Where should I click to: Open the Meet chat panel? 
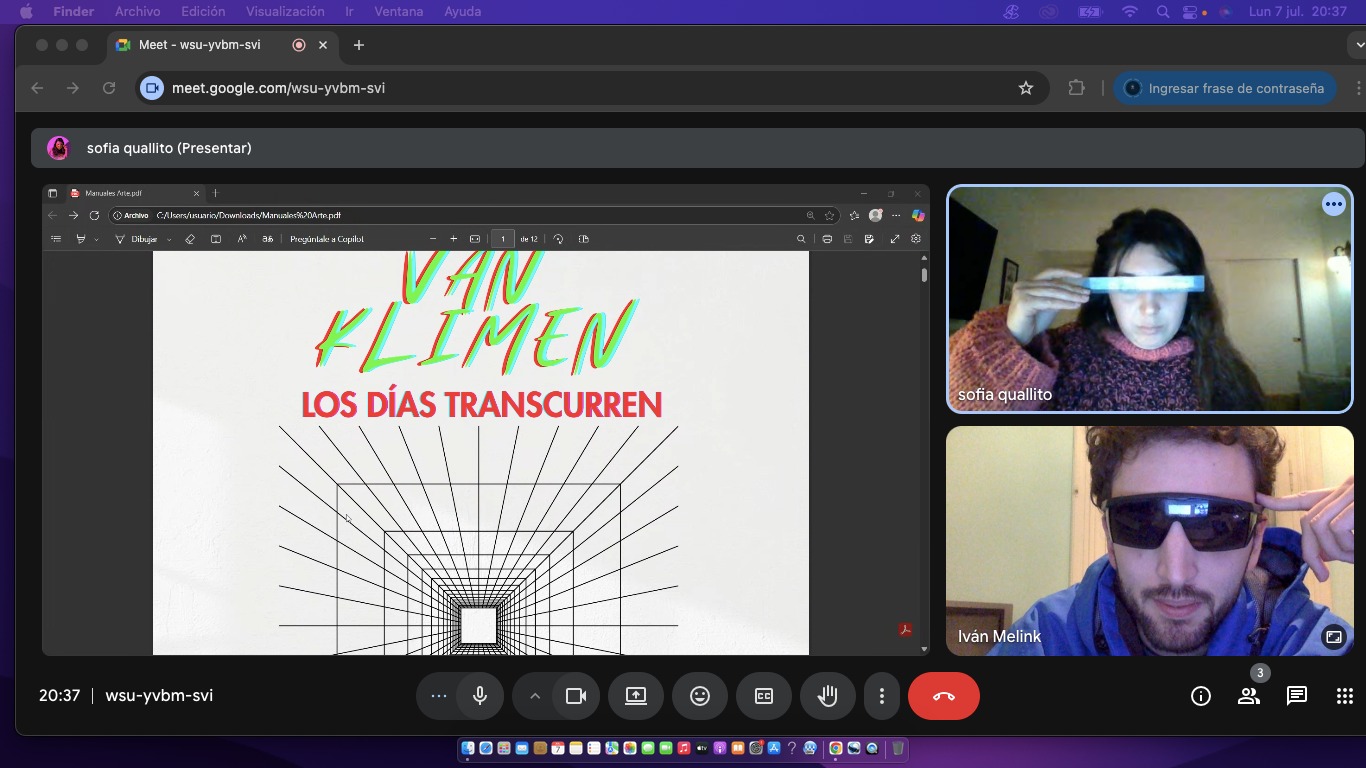click(1296, 695)
